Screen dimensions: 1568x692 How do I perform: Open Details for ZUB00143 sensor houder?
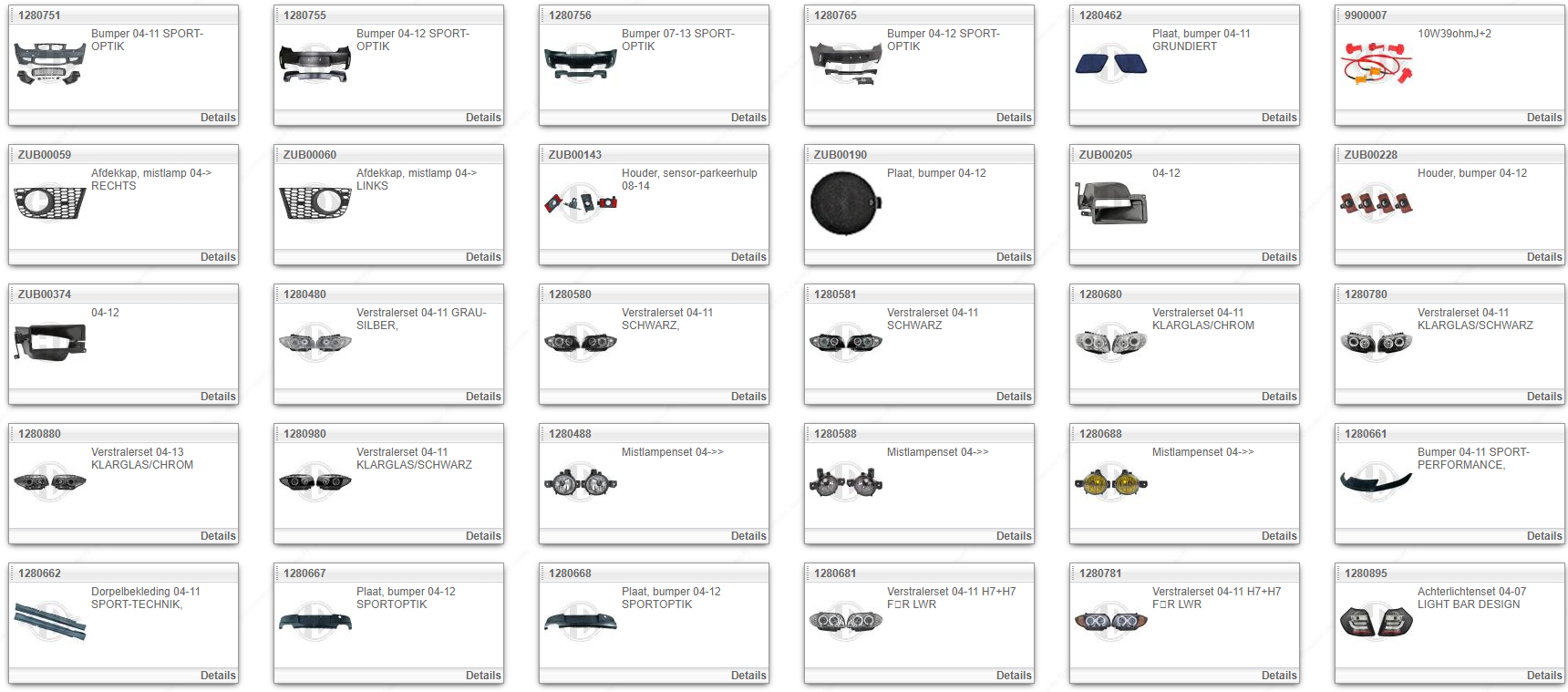coord(748,257)
